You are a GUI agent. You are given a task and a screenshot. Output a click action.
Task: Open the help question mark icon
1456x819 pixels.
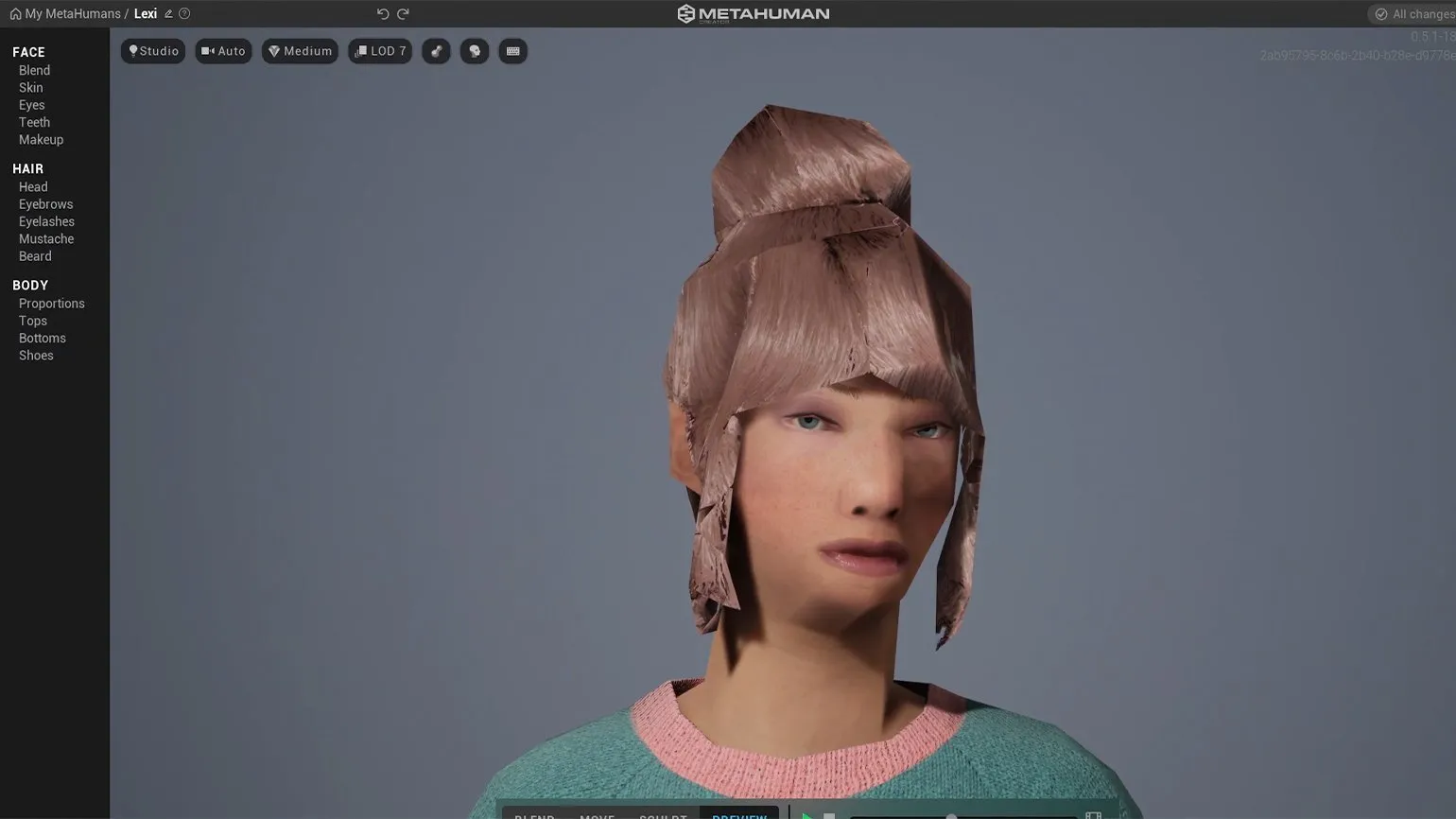point(184,14)
